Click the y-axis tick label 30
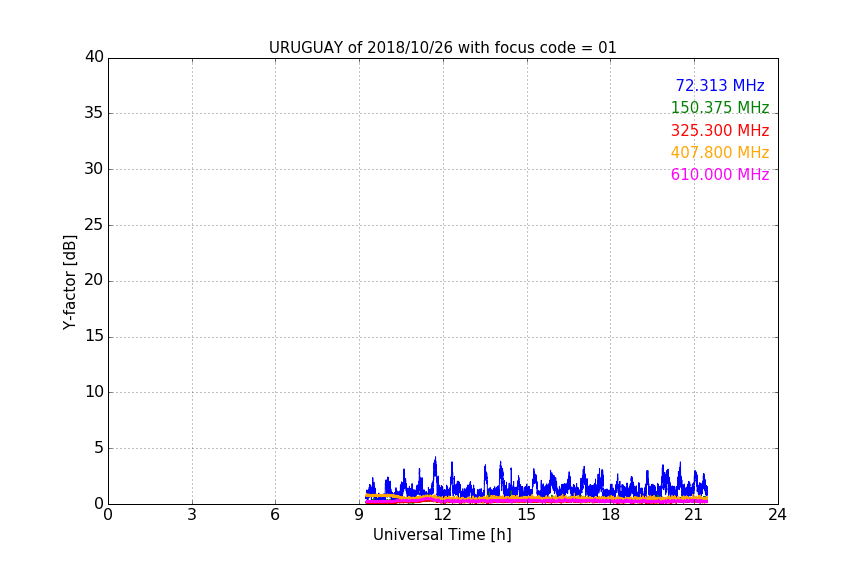Viewport: 864px width, 576px height. (x=94, y=169)
